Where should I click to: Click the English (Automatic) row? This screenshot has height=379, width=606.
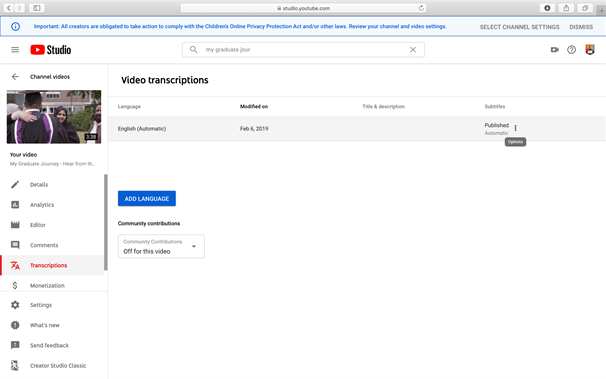356,129
